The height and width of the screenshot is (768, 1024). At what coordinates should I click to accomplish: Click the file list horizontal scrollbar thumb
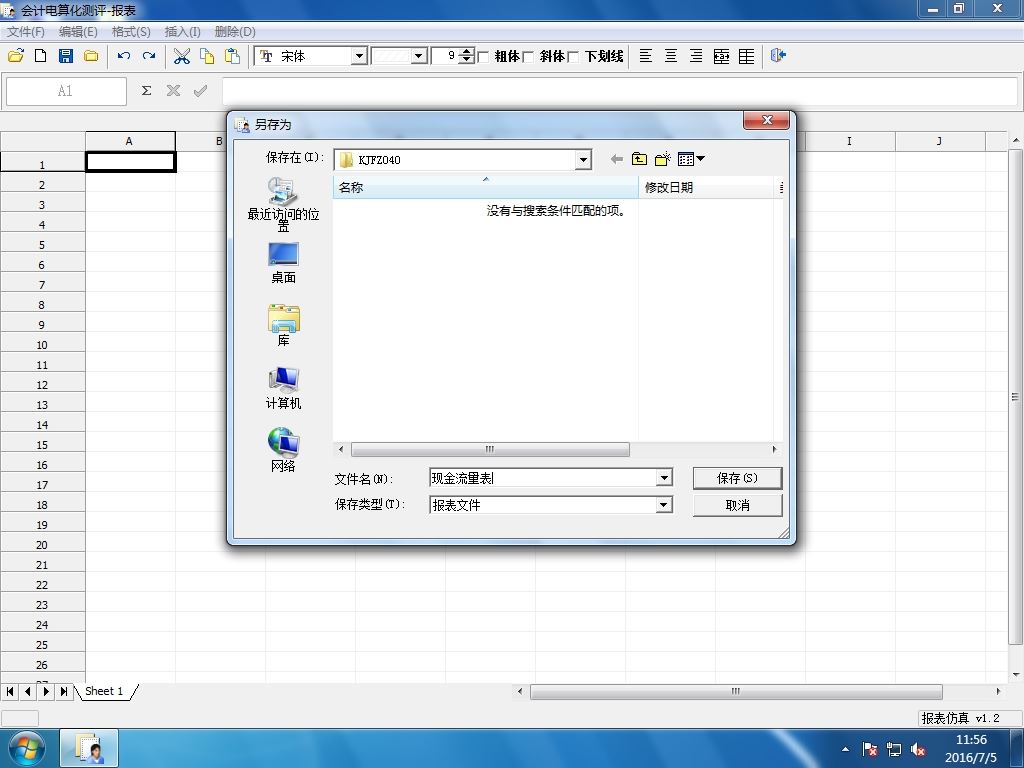(490, 449)
